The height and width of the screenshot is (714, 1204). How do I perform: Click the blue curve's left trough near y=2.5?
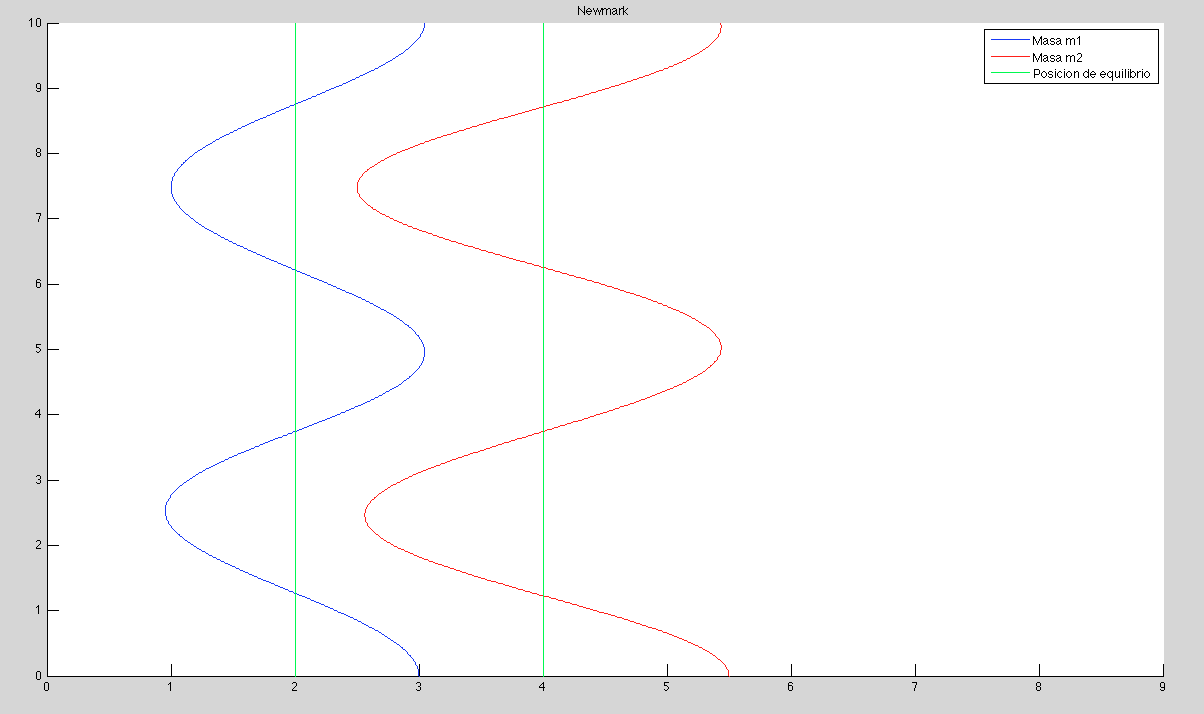click(x=166, y=511)
